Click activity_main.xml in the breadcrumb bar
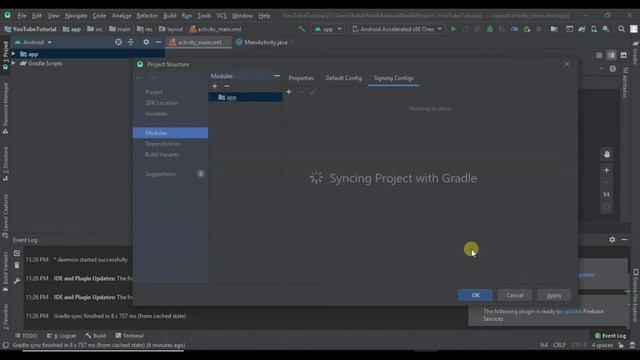This screenshot has height=360, width=640. [216, 29]
